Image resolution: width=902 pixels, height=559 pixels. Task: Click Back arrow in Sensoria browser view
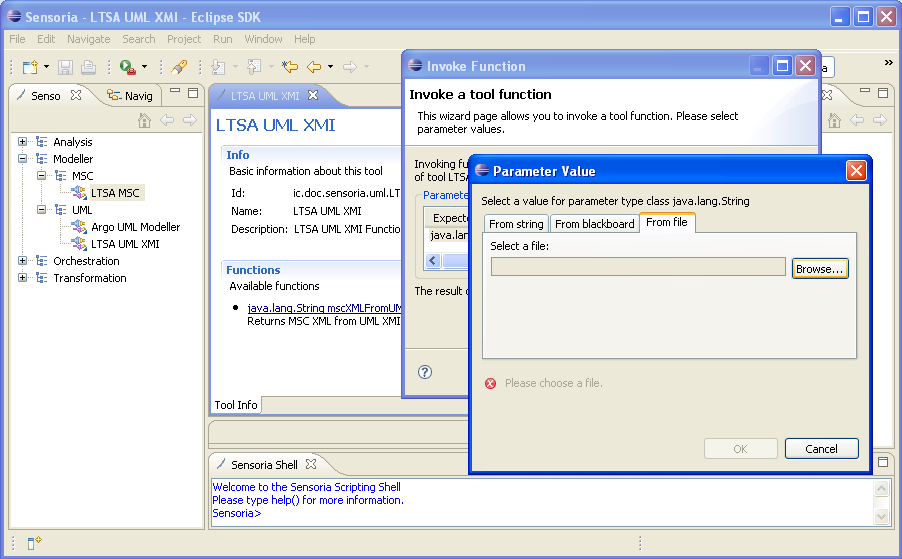click(167, 120)
